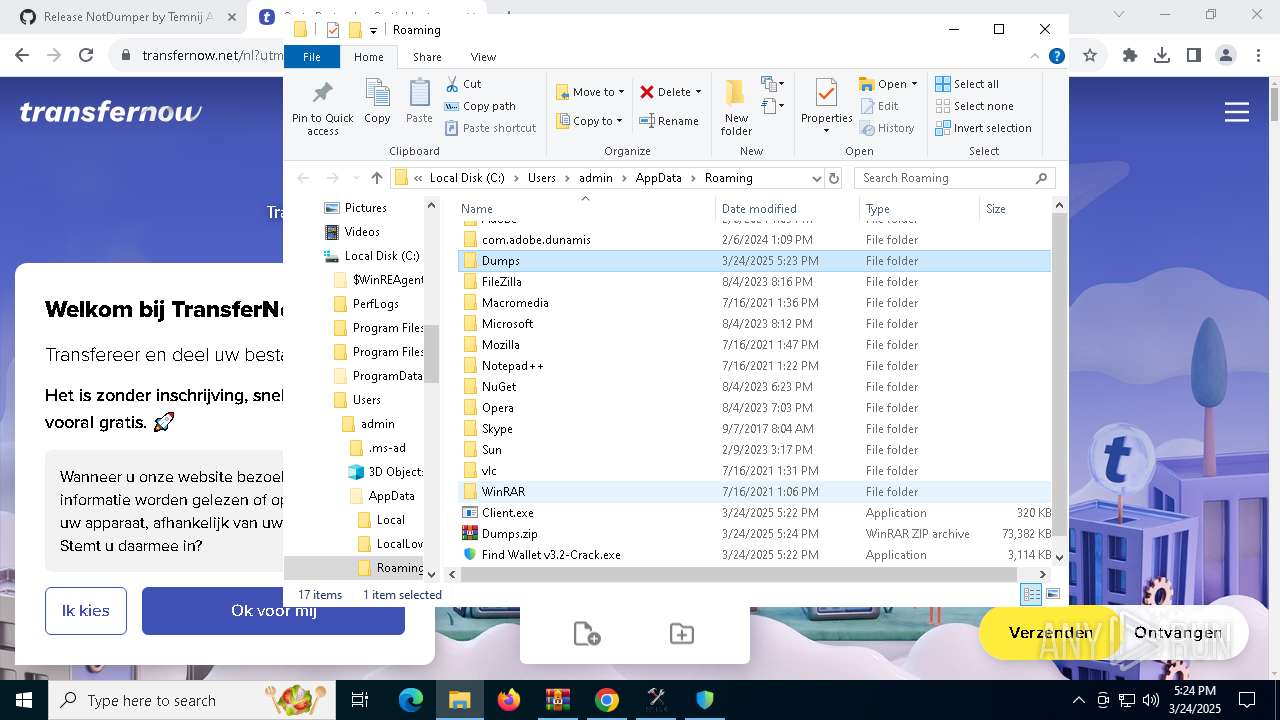Open Delete dropdown arrow
The image size is (1280, 720).
698,92
